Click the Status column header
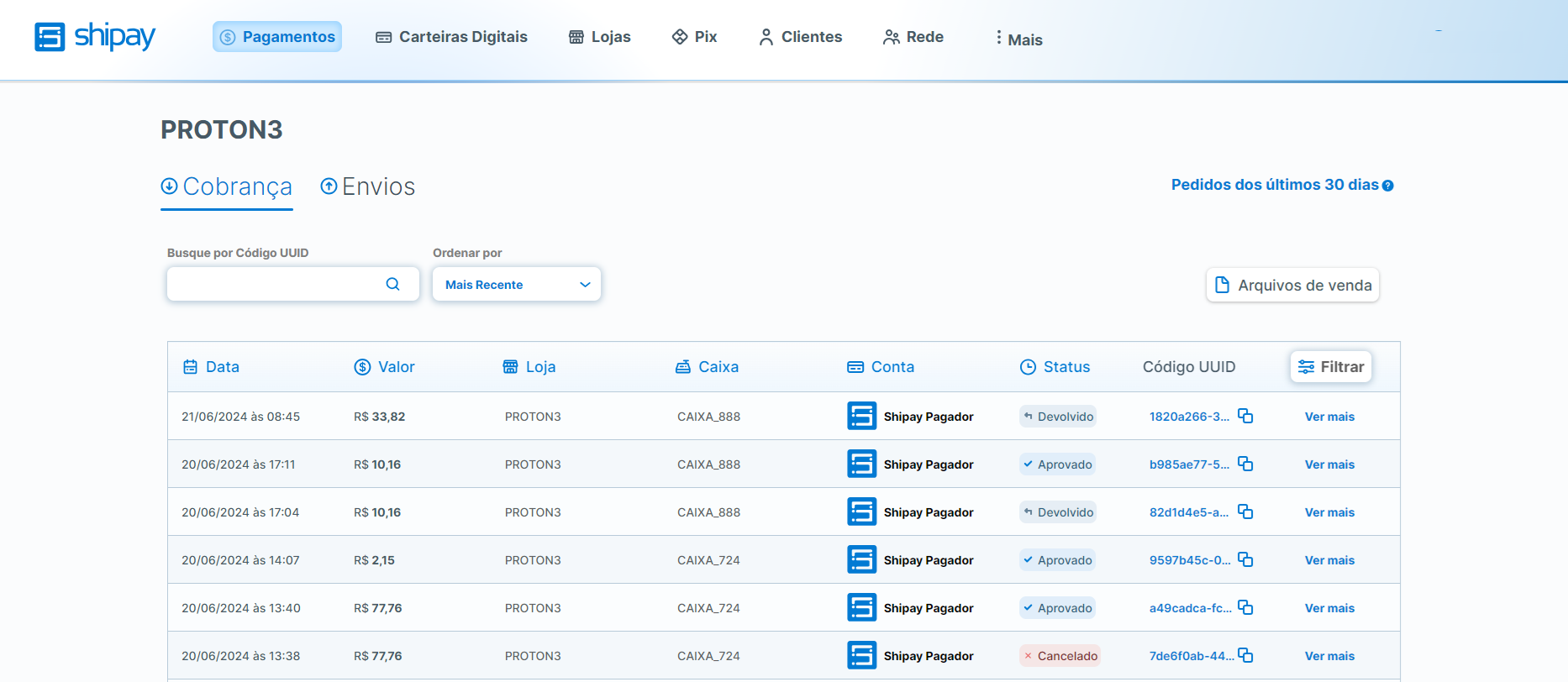The height and width of the screenshot is (682, 1568). pyautogui.click(x=1055, y=367)
